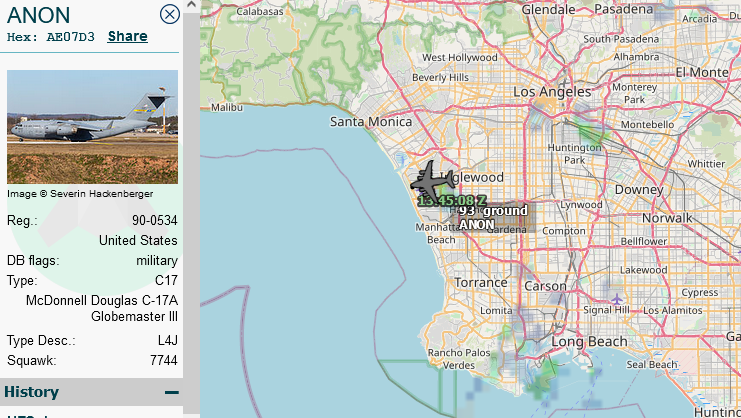
Task: Click the Santa Monica map label
Action: pyautogui.click(x=370, y=122)
